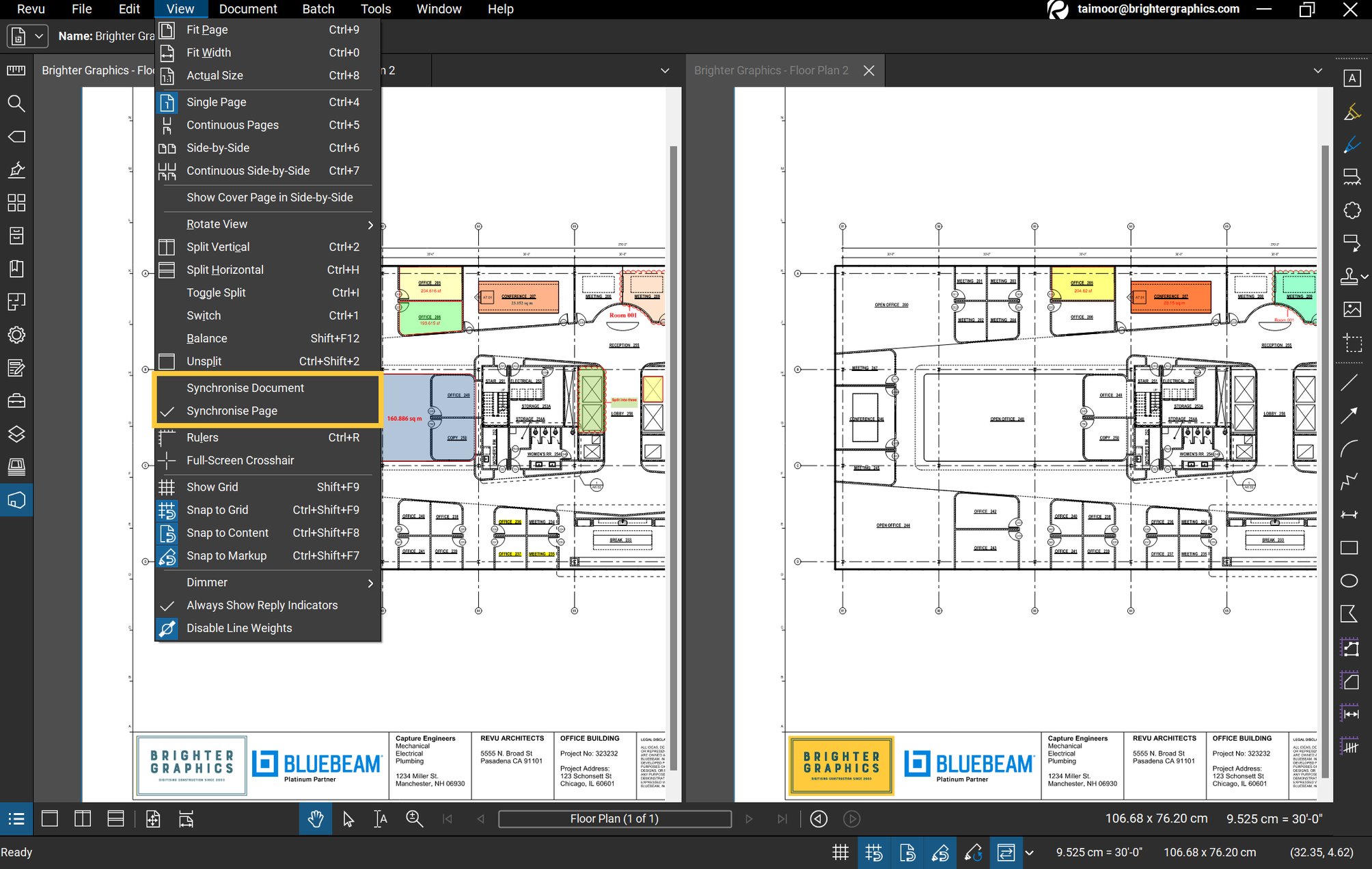Open Revu settings via the gear icon

pyautogui.click(x=17, y=335)
